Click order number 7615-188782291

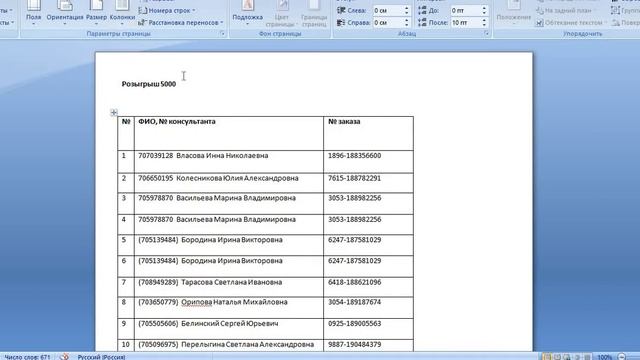[354, 178]
